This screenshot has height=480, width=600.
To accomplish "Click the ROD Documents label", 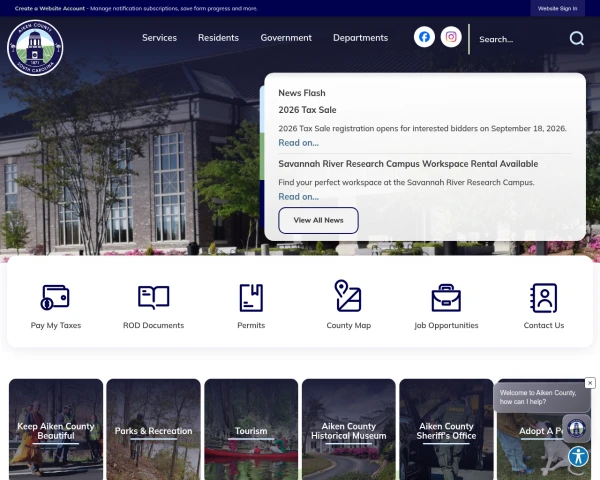I will pyautogui.click(x=153, y=325).
